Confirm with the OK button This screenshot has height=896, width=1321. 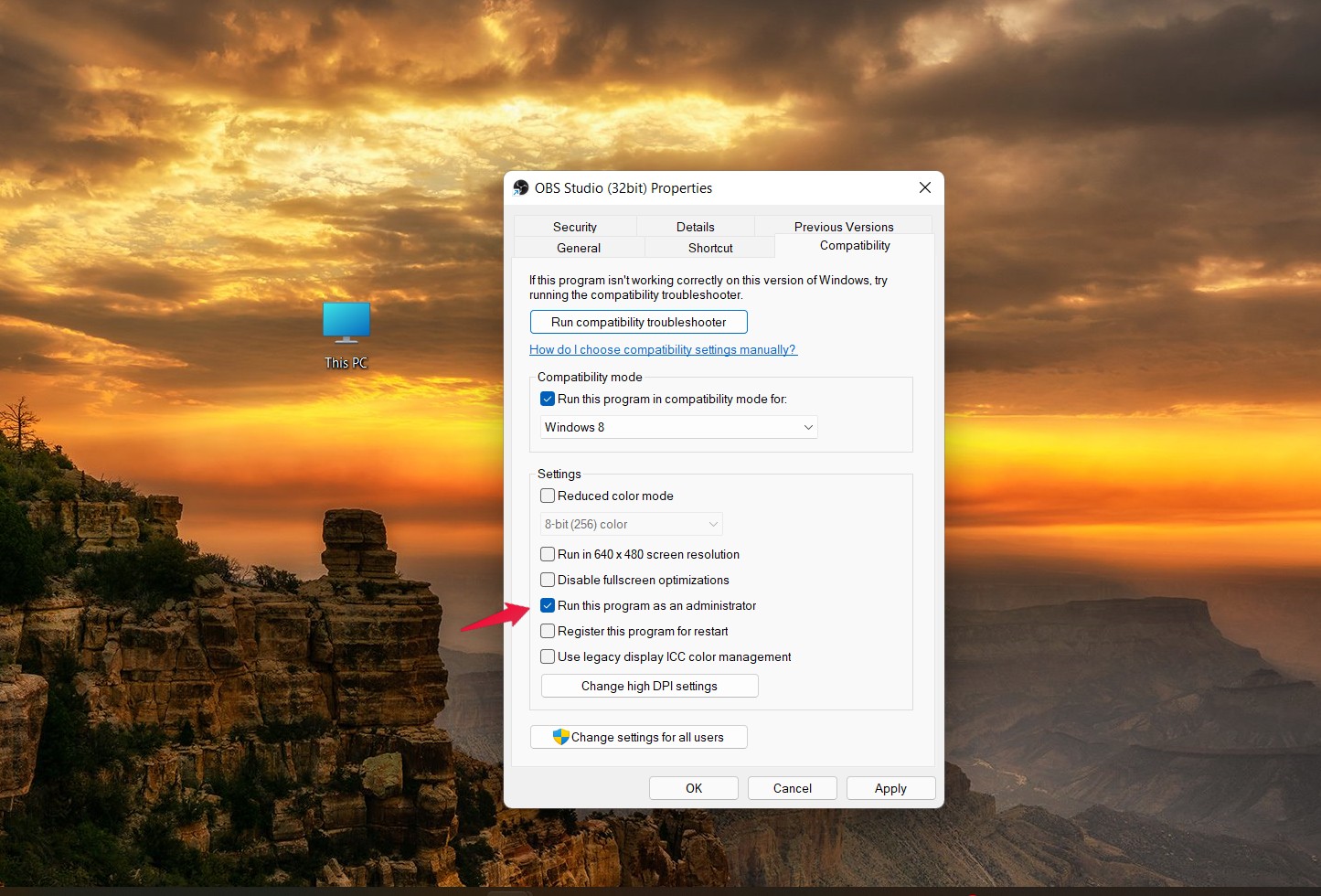[x=694, y=788]
